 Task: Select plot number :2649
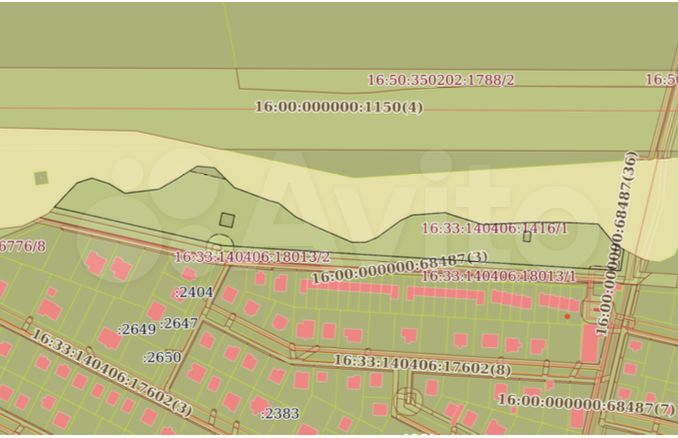coord(136,329)
